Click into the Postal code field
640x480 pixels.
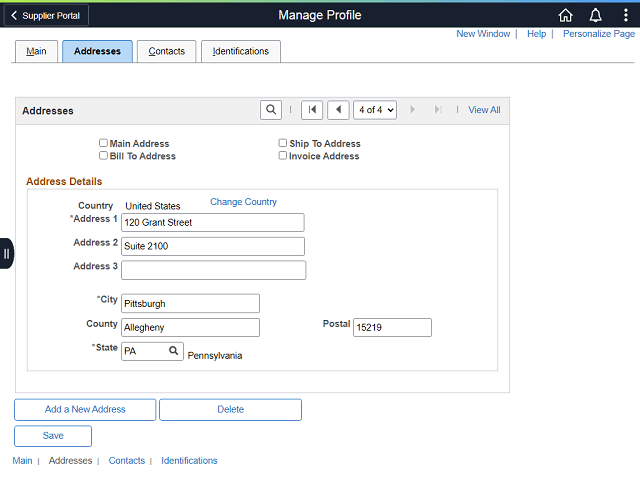392,327
